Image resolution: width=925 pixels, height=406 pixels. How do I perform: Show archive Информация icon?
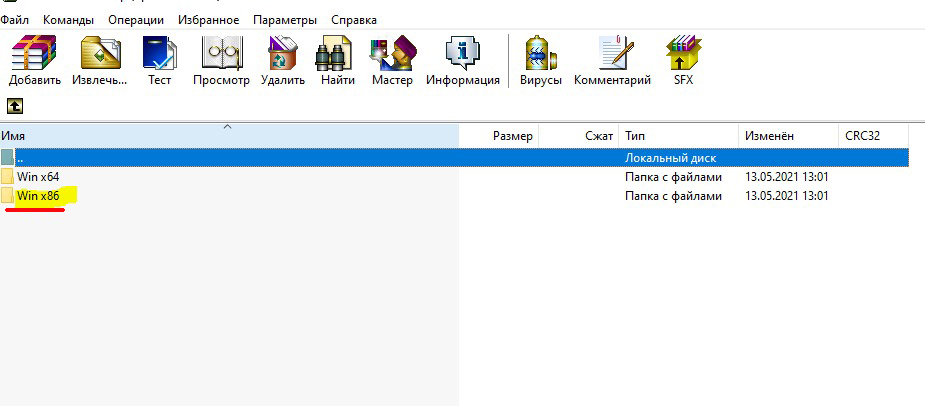coord(462,58)
